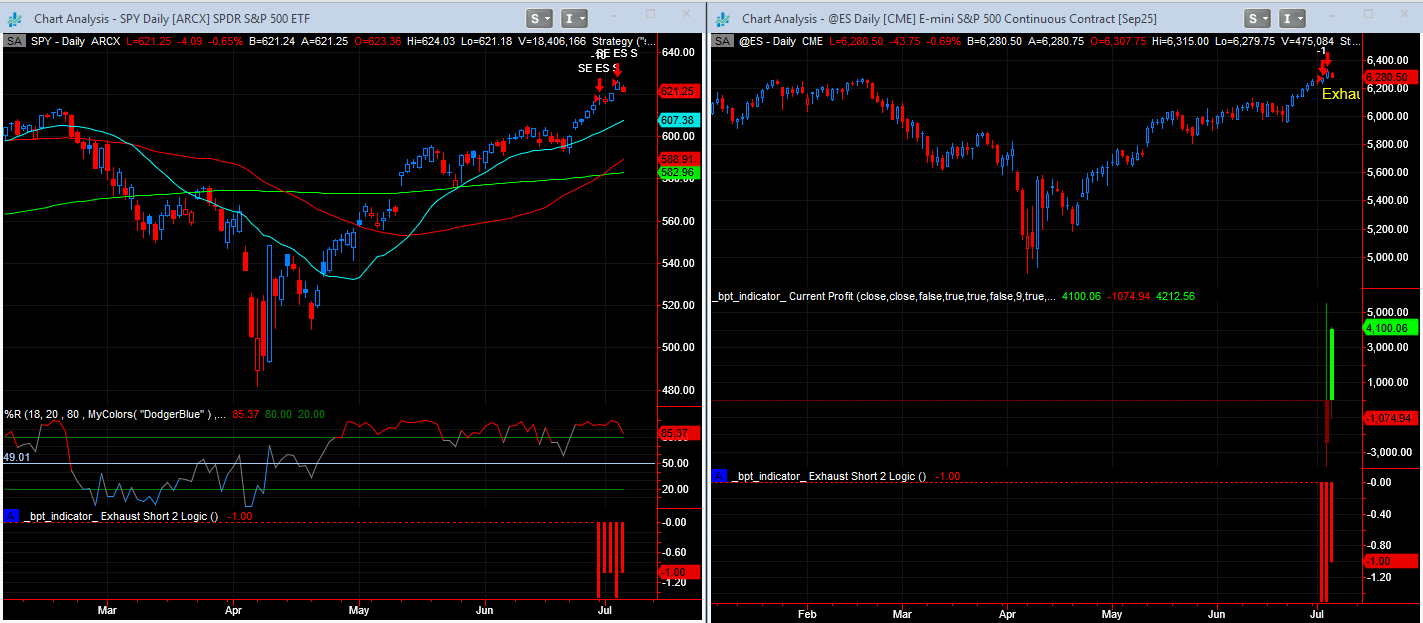Click the cyan 607.38 moving average tag
This screenshot has height=623, width=1423.
[677, 120]
